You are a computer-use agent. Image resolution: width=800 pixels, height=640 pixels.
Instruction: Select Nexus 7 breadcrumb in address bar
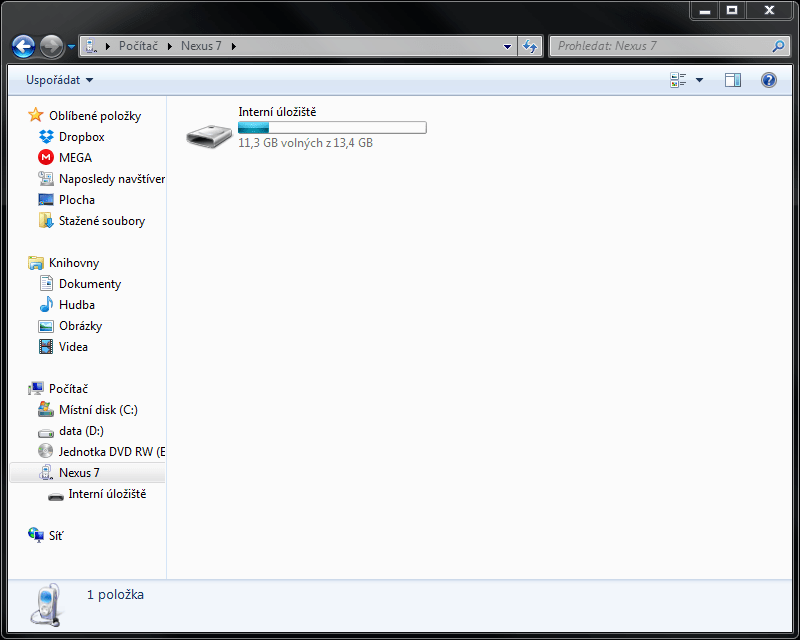tap(201, 46)
